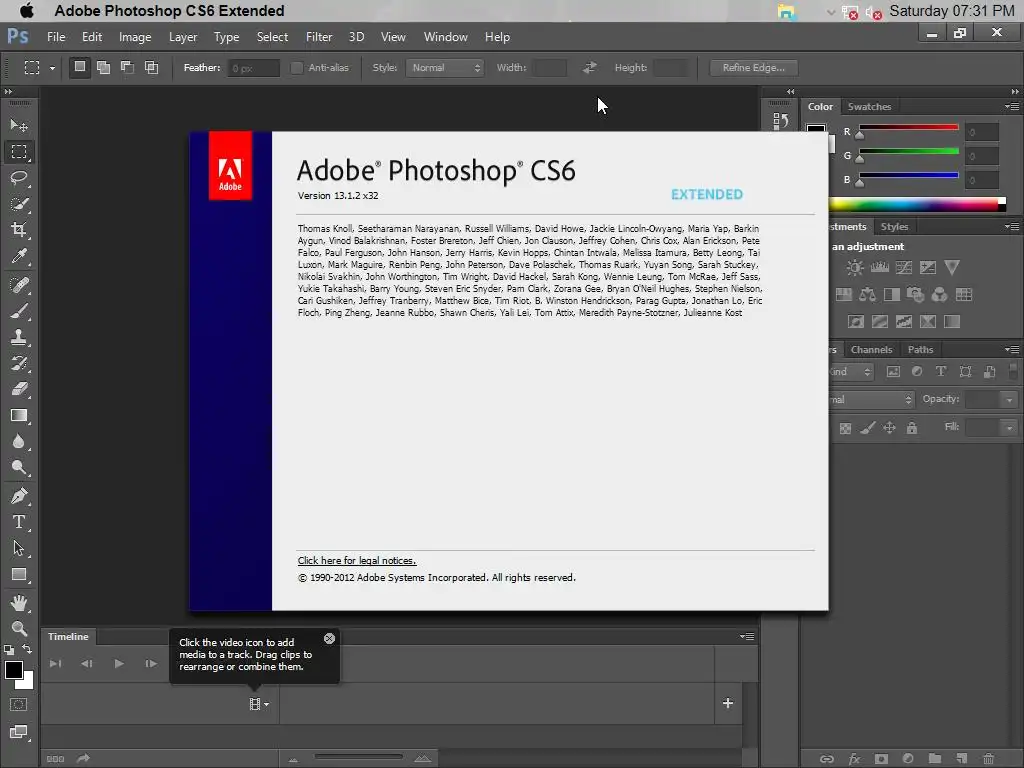Open the Filter menu

(x=319, y=37)
